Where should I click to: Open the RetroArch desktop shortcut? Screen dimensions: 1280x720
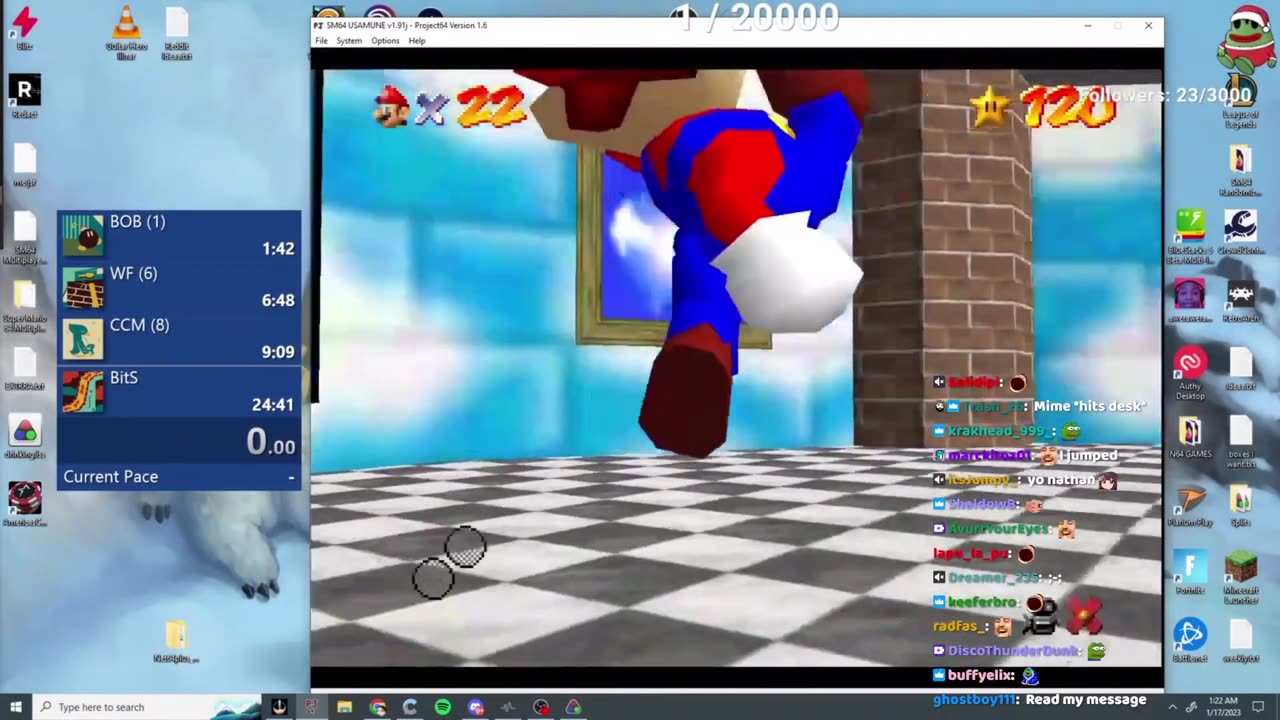[x=1241, y=302]
